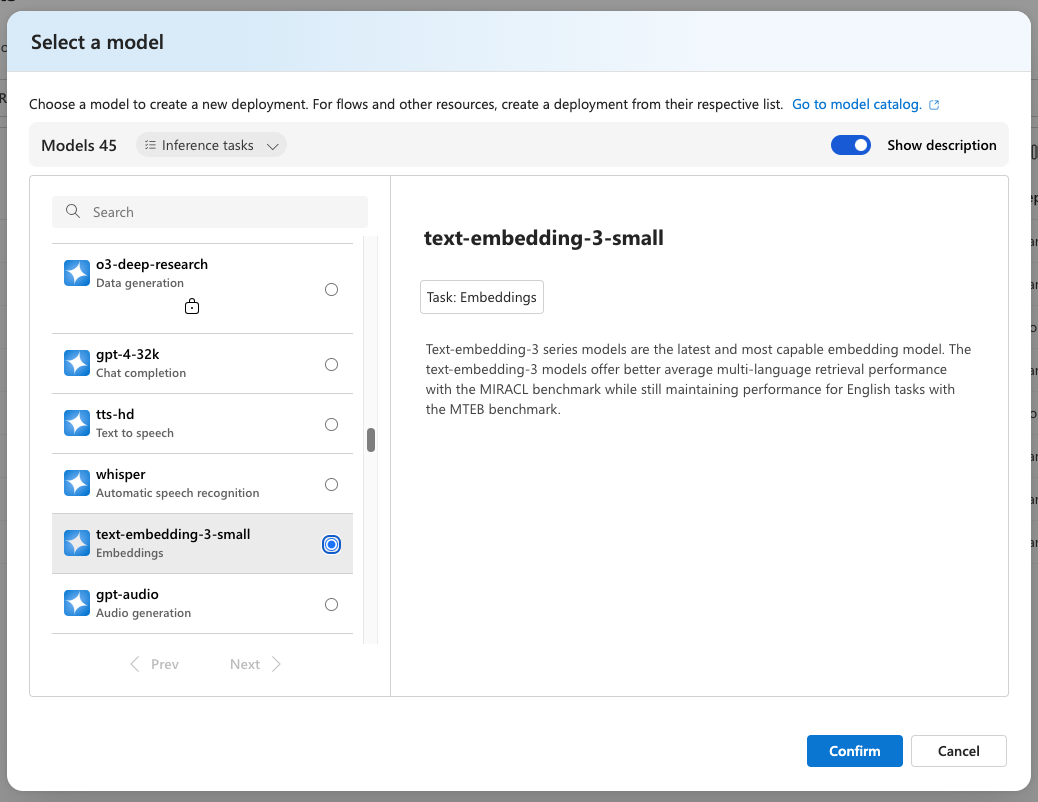Click the o3-deep-research model icon
This screenshot has height=802, width=1038.
pyautogui.click(x=77, y=273)
